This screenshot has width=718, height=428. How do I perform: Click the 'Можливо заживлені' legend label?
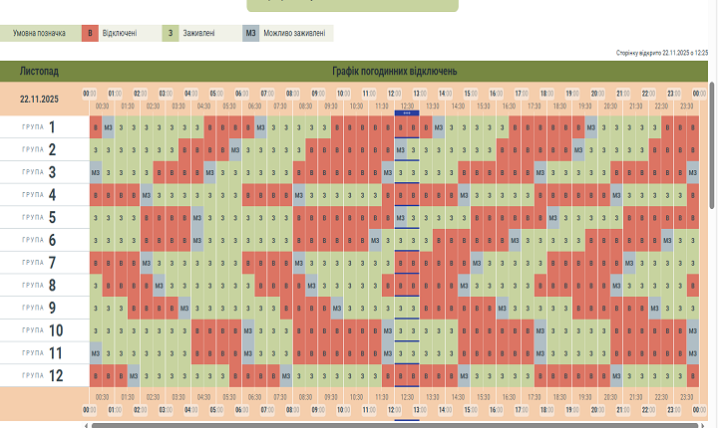[294, 33]
